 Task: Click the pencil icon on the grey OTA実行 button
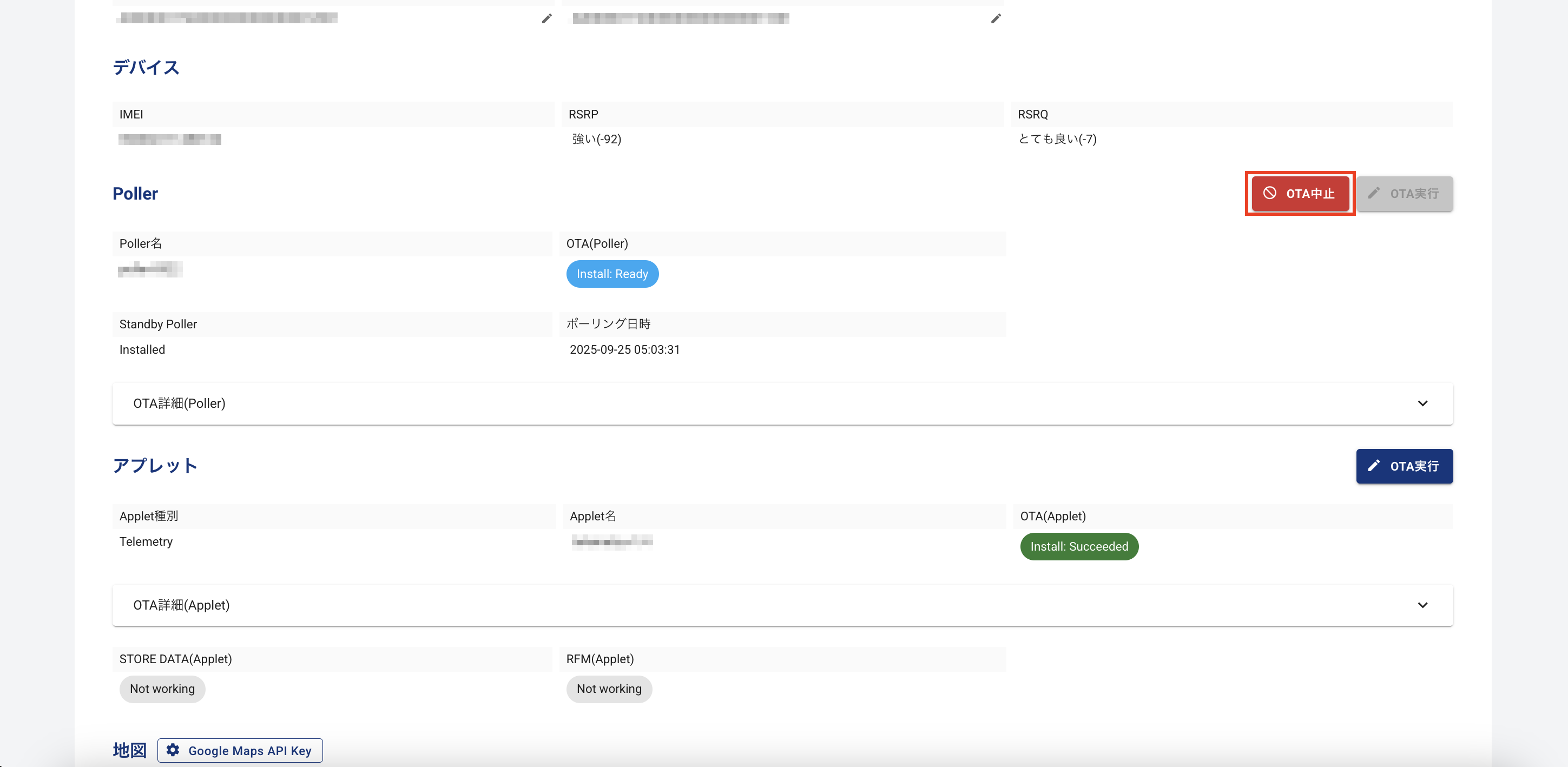coord(1374,193)
